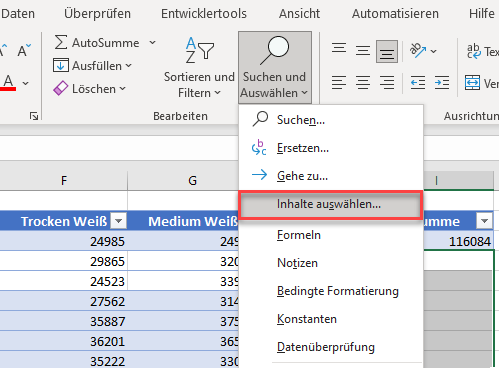Open the Ansicht ribbon tab
Image resolution: width=499 pixels, height=368 pixels.
[x=299, y=14]
